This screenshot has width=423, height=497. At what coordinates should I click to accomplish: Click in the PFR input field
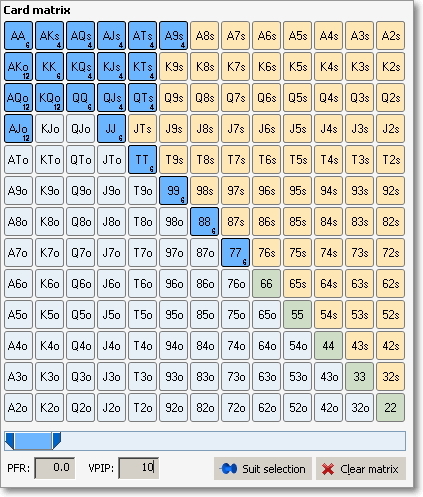click(54, 468)
